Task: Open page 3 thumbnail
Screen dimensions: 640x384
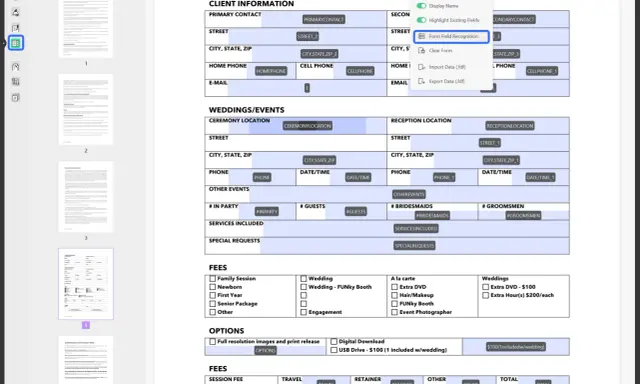Action: pos(86,197)
